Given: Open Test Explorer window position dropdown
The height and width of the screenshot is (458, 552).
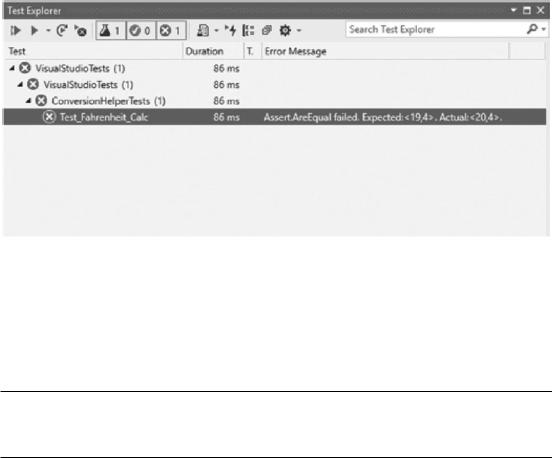Looking at the screenshot, I should click(514, 10).
